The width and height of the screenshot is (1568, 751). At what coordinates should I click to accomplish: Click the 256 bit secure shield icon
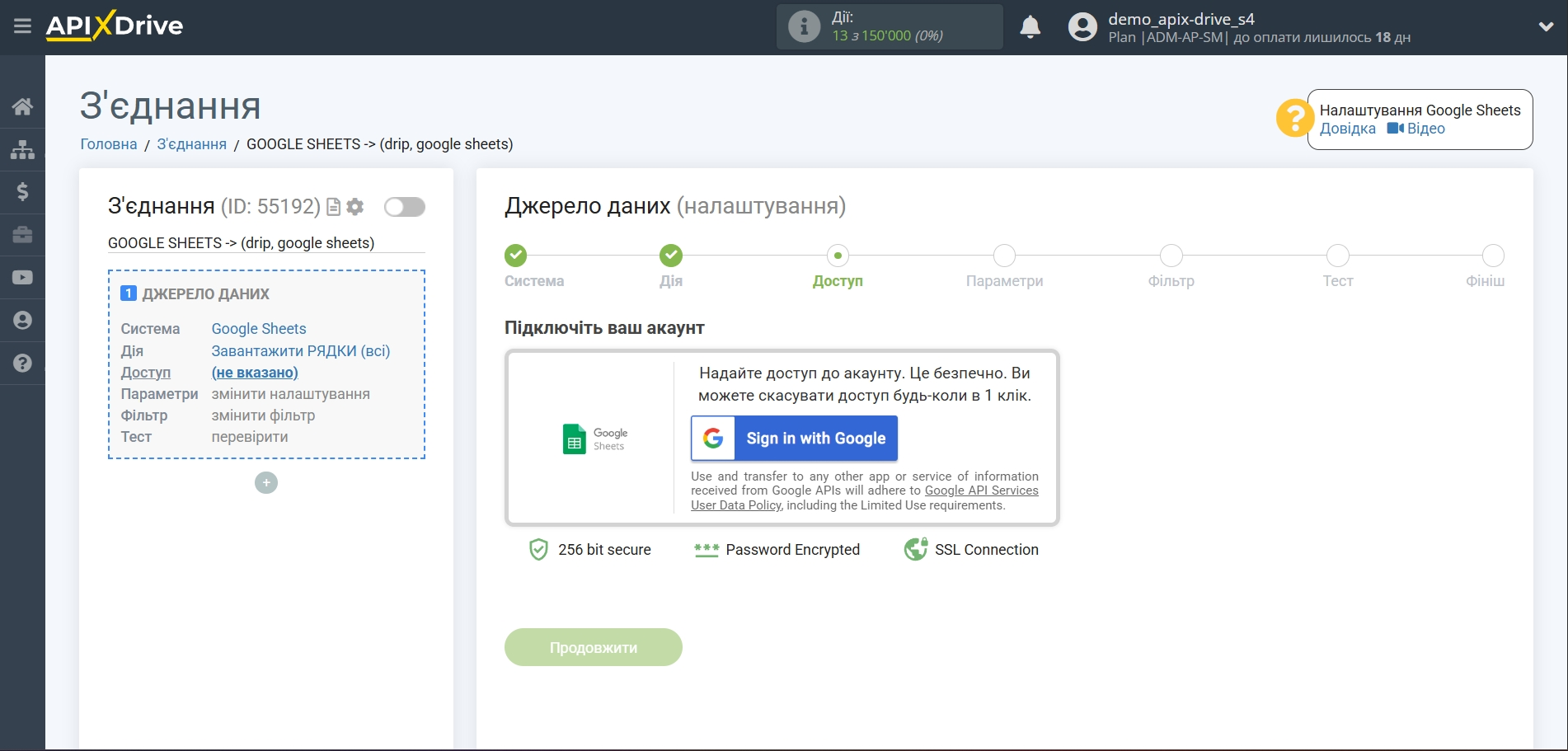pos(538,550)
